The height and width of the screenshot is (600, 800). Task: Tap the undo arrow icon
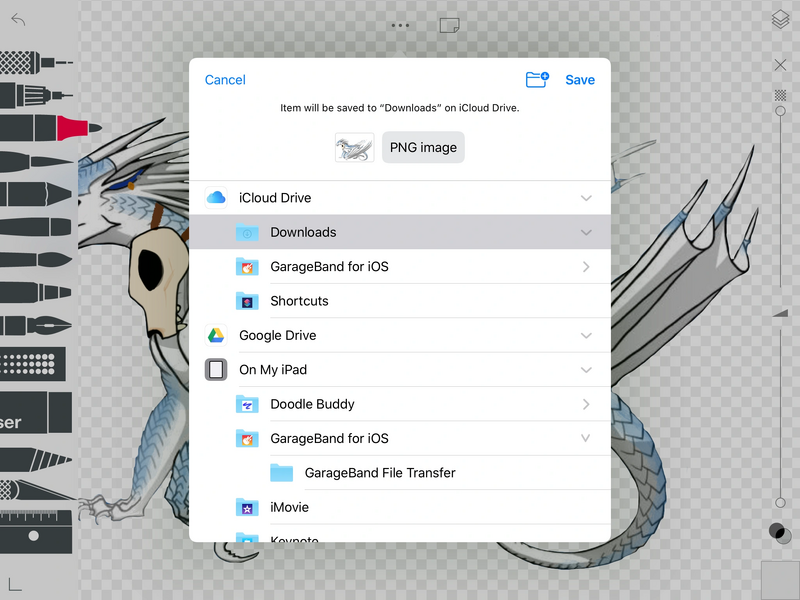click(x=18, y=19)
